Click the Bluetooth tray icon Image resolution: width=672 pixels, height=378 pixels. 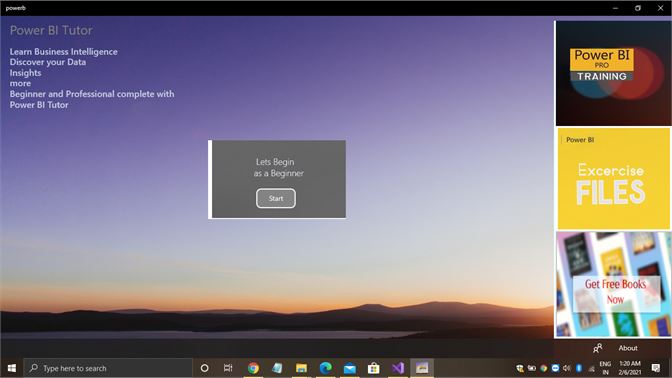(579, 368)
